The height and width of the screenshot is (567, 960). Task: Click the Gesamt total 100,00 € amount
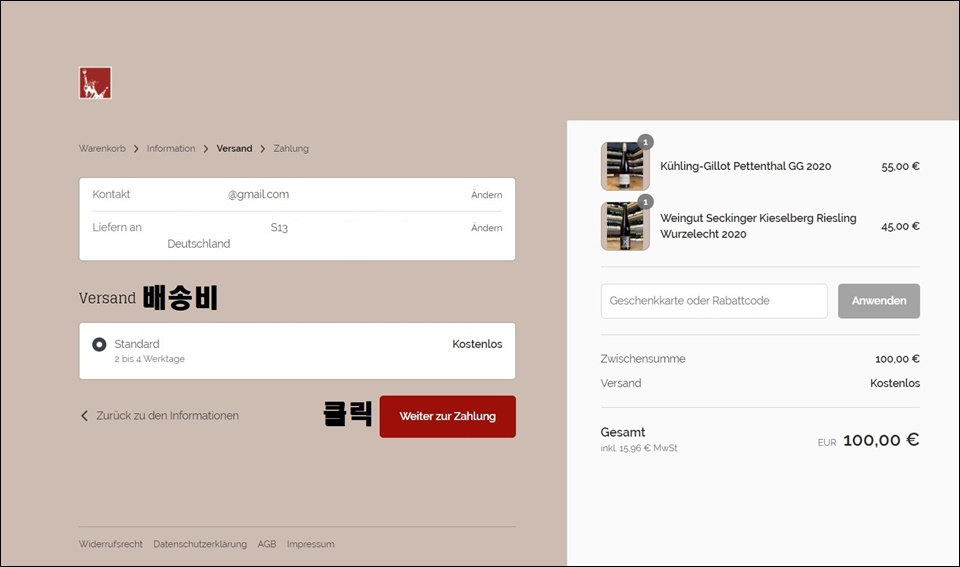[x=880, y=440]
